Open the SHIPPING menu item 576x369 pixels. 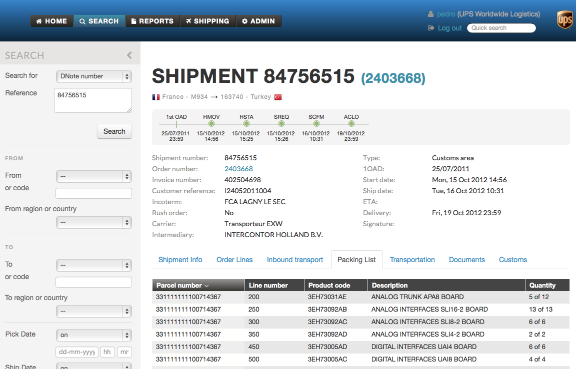click(x=208, y=21)
